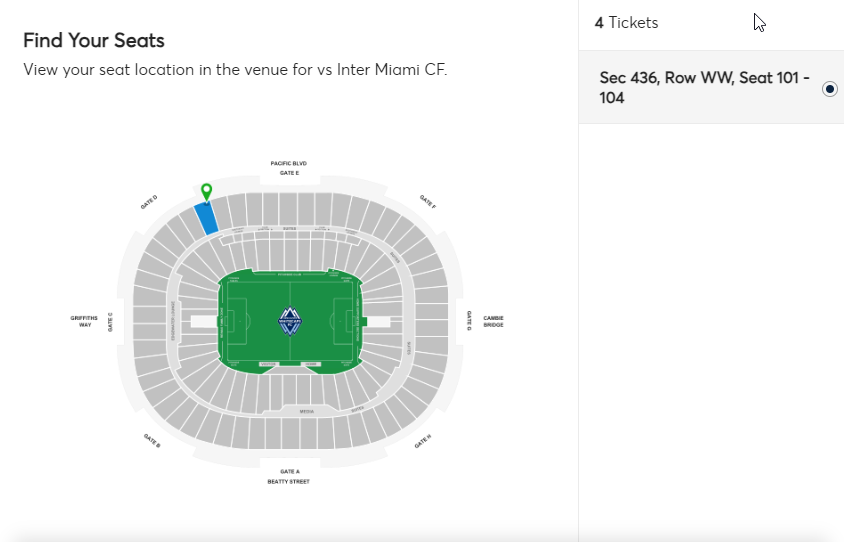This screenshot has height=544, width=844.
Task: Click the Visitor bench label on pitch
Action: [x=268, y=364]
